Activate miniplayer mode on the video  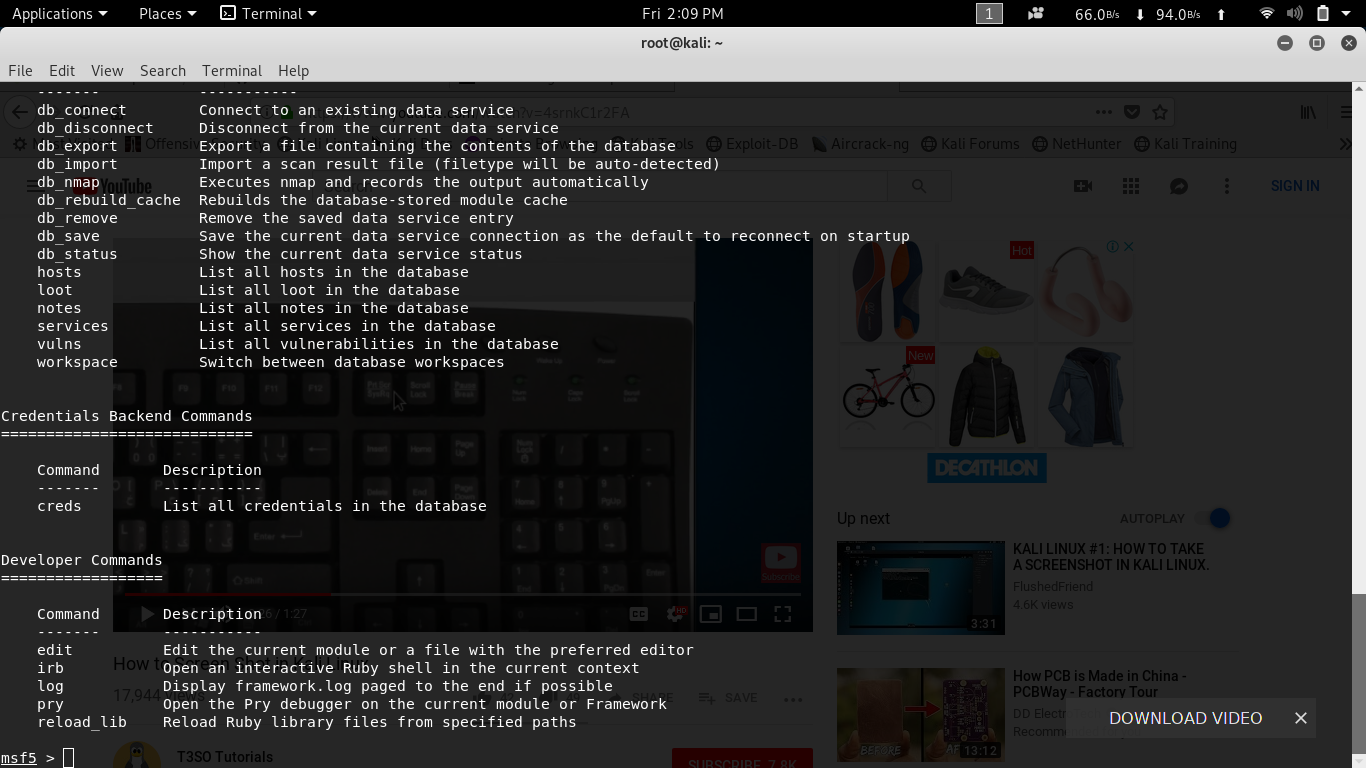tap(711, 614)
